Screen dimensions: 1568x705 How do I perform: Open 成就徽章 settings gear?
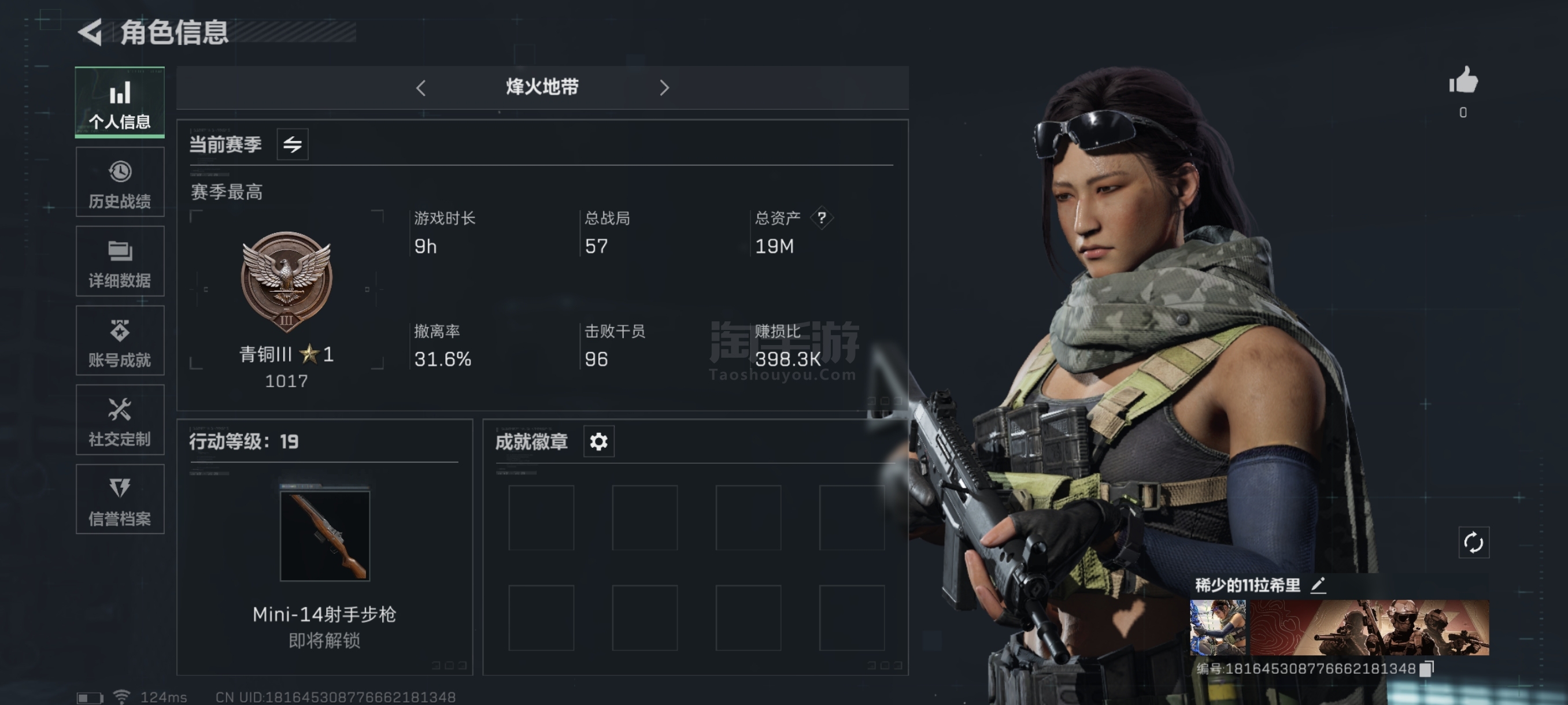pos(598,441)
